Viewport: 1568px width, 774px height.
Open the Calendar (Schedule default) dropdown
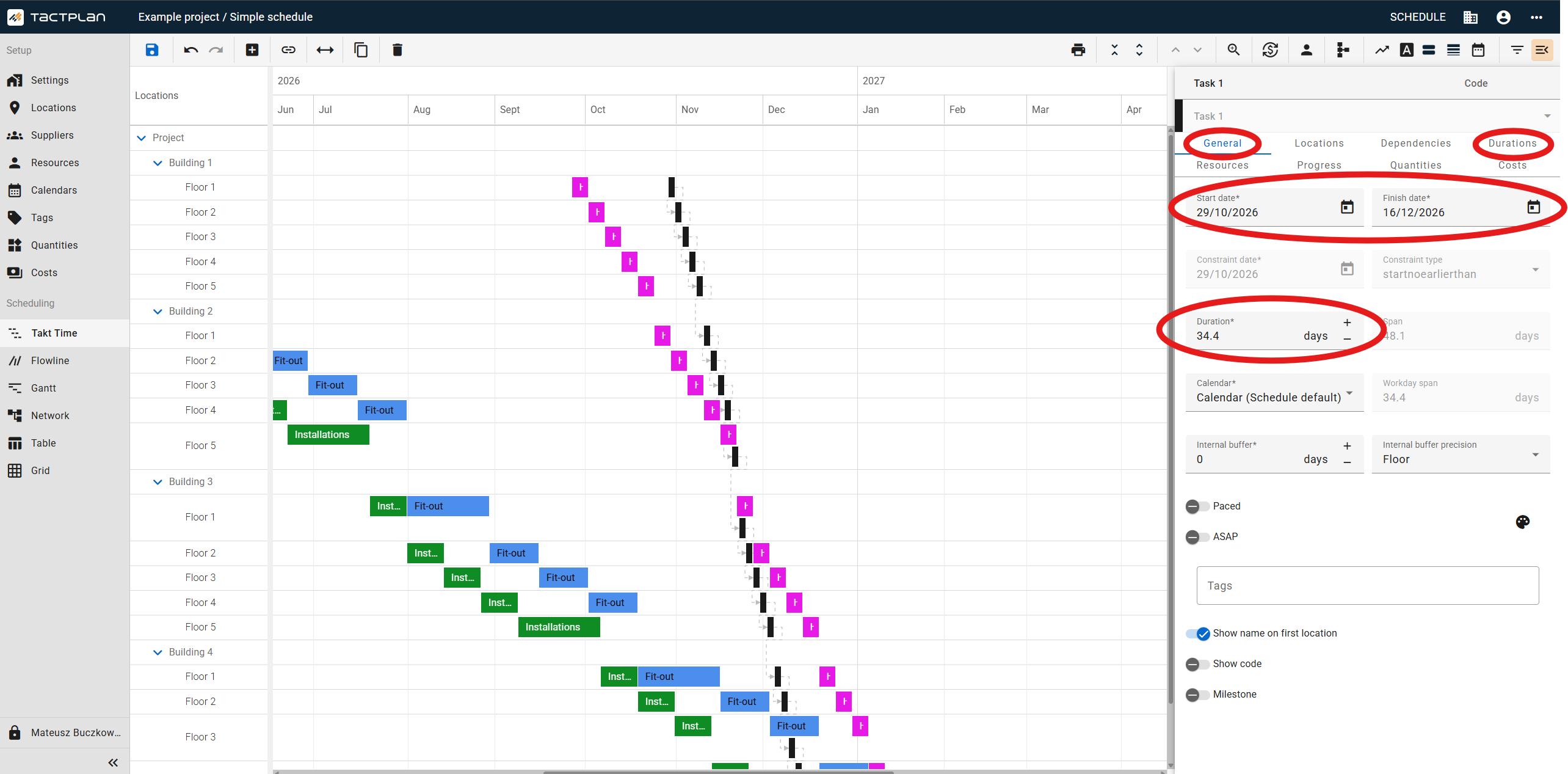(1274, 392)
